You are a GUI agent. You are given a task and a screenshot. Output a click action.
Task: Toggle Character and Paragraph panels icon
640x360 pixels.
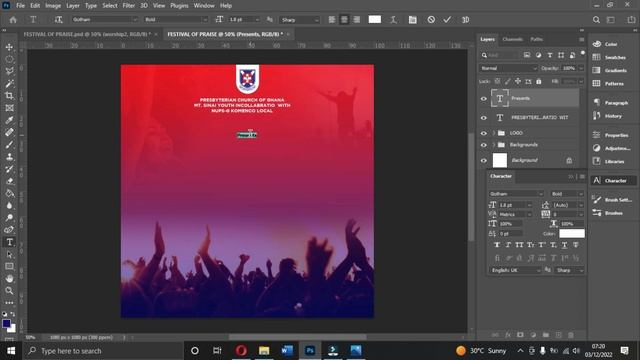(x=413, y=20)
